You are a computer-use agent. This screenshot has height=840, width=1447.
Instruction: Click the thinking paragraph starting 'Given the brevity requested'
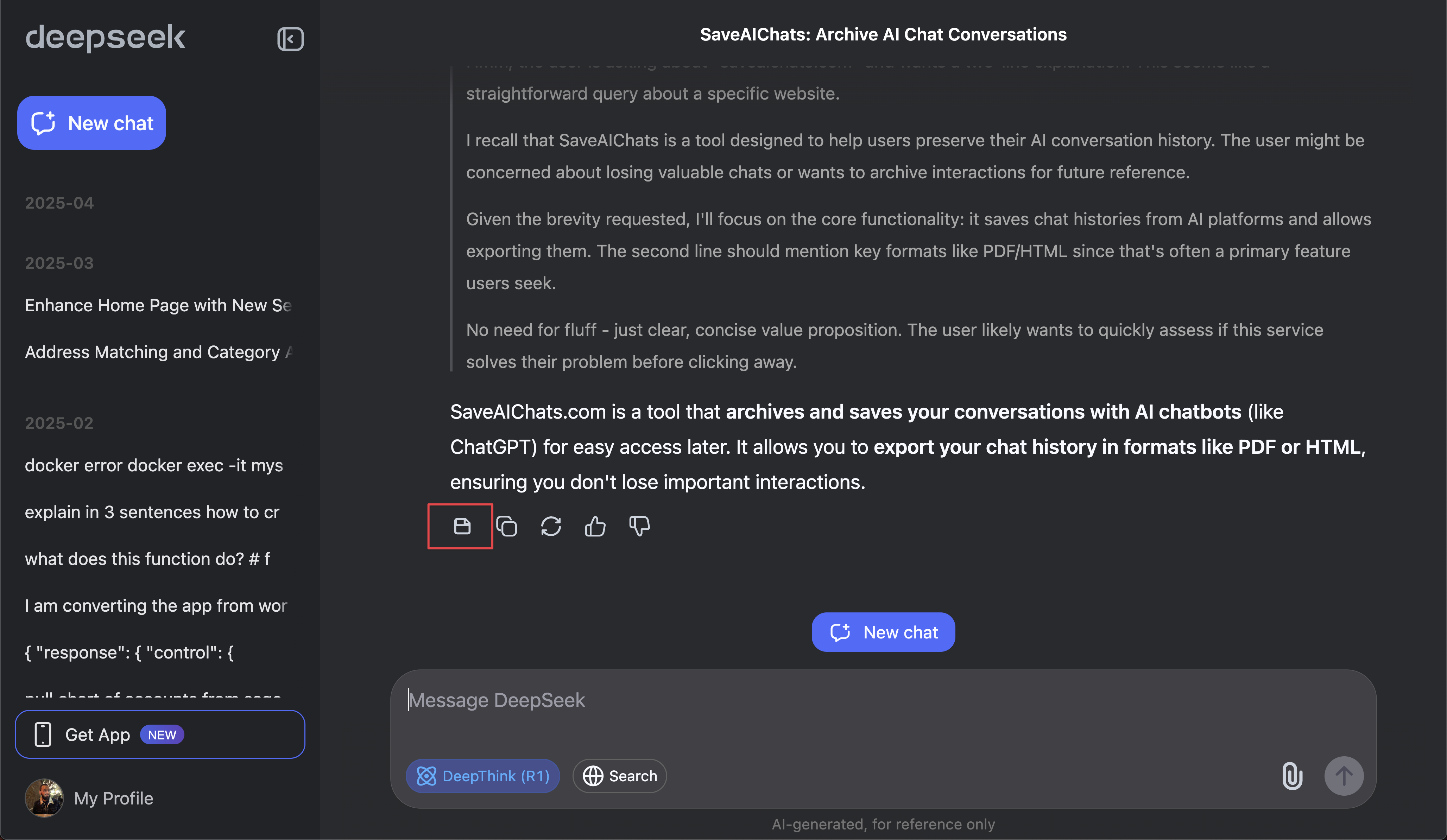coord(919,251)
